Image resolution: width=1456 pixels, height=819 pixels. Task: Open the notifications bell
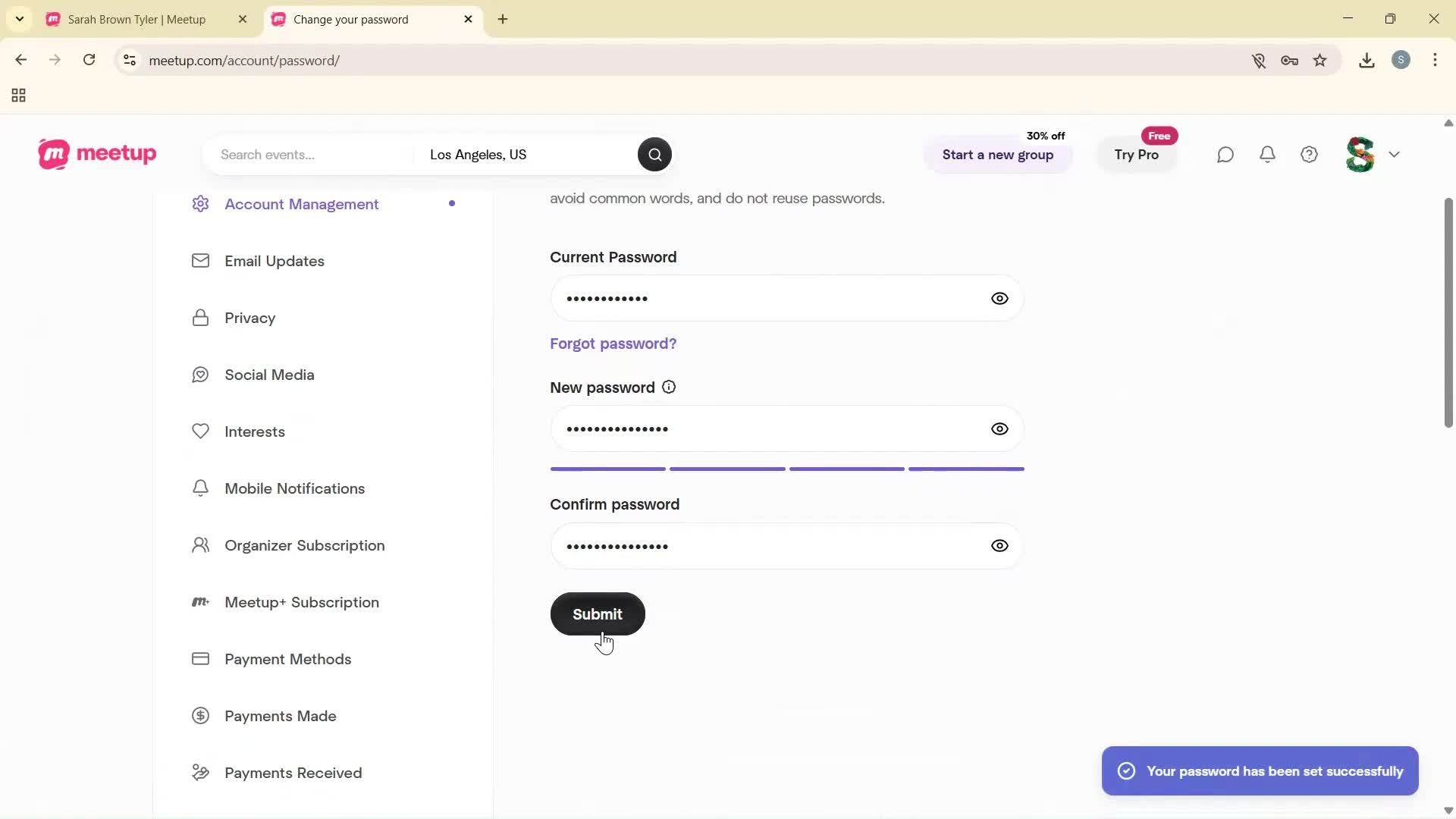pyautogui.click(x=1267, y=154)
